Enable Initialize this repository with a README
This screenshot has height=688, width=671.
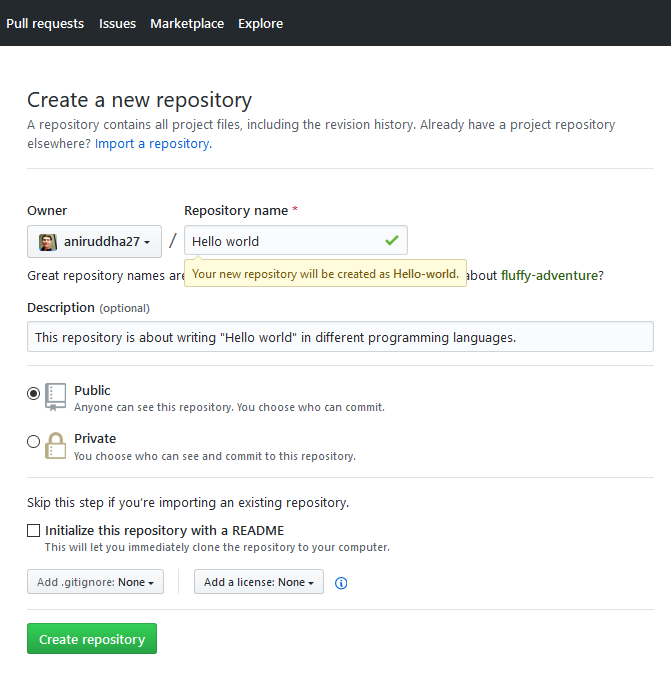coord(34,531)
